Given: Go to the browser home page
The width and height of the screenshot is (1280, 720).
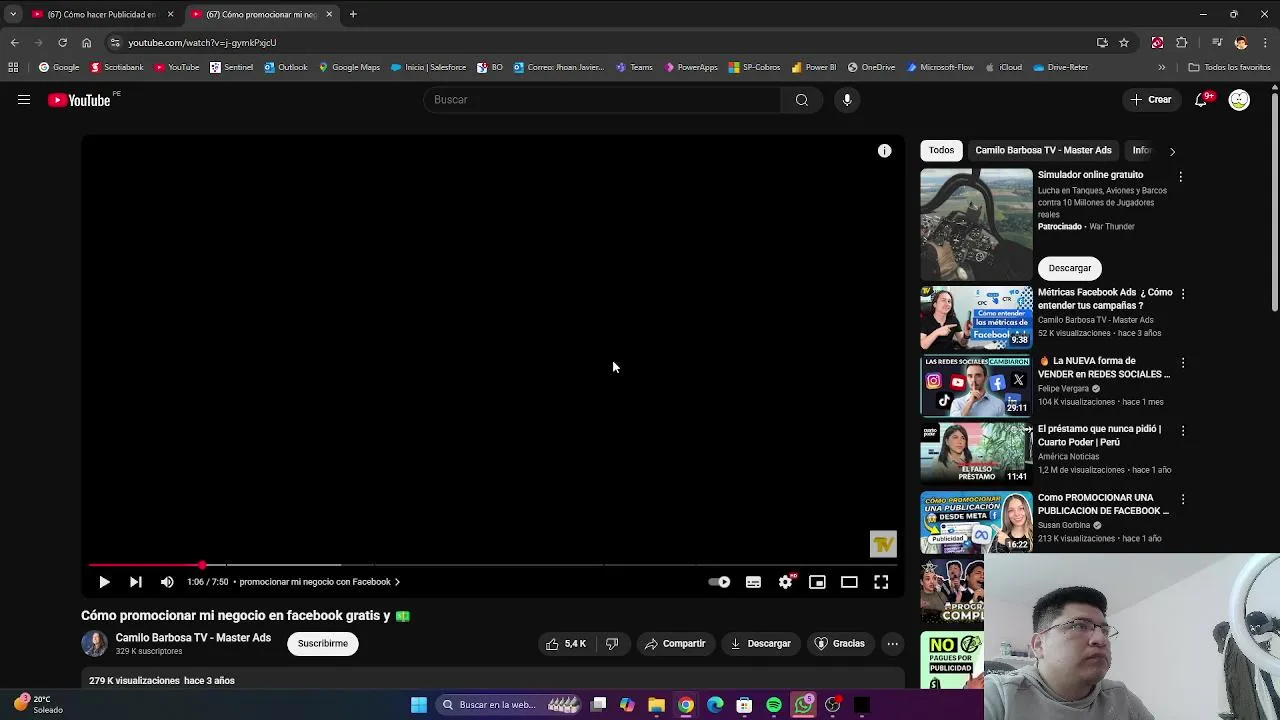Looking at the screenshot, I should pos(86,43).
